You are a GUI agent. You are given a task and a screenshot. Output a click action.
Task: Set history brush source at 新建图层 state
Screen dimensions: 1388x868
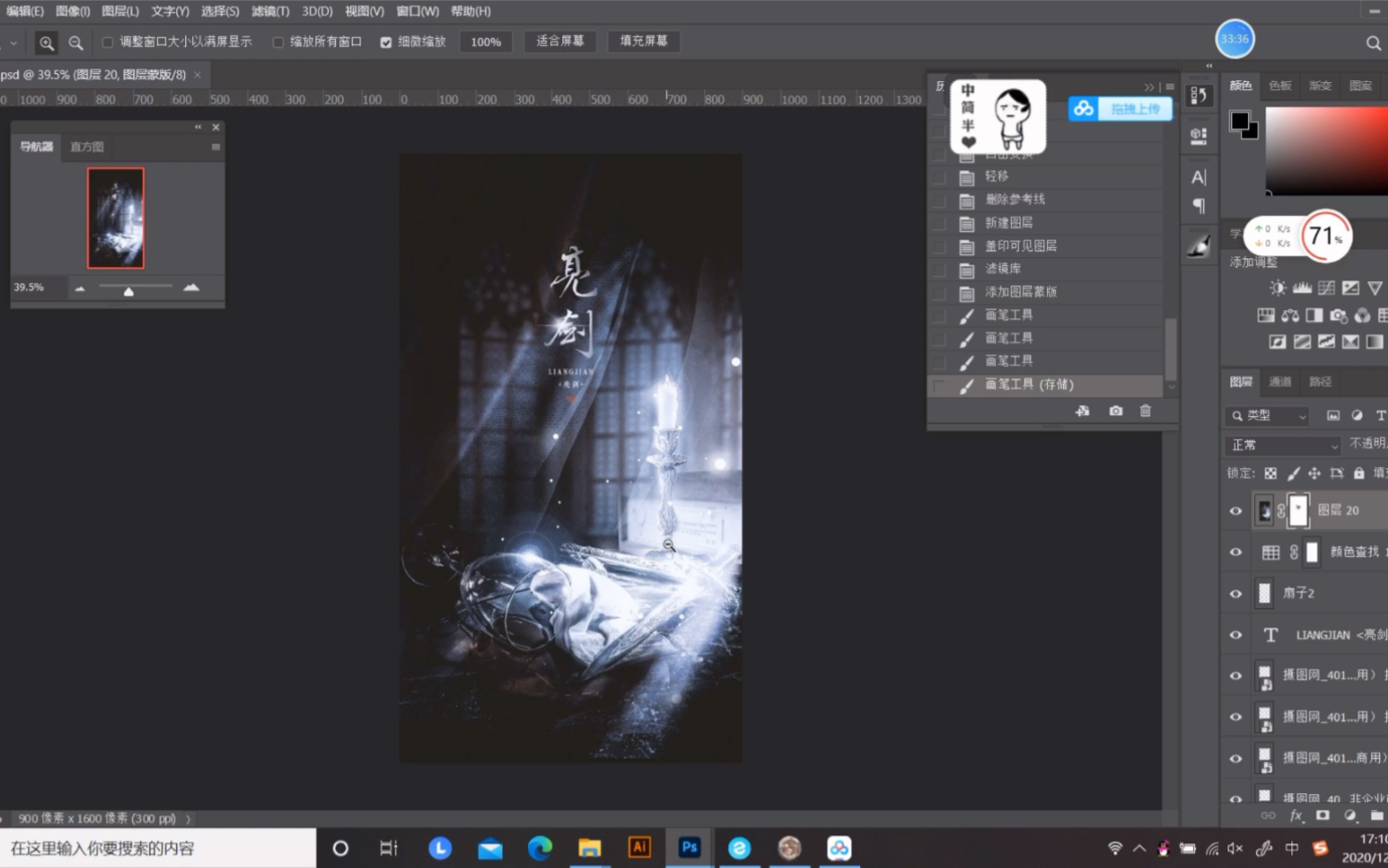[939, 223]
